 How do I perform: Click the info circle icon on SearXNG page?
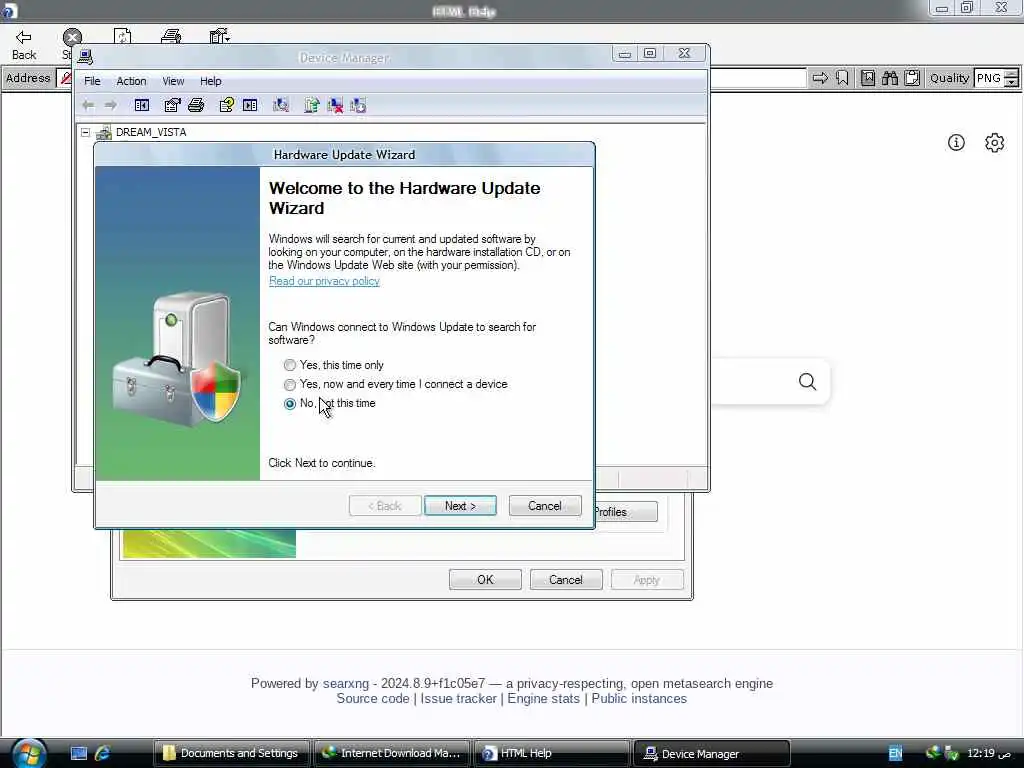pos(956,142)
